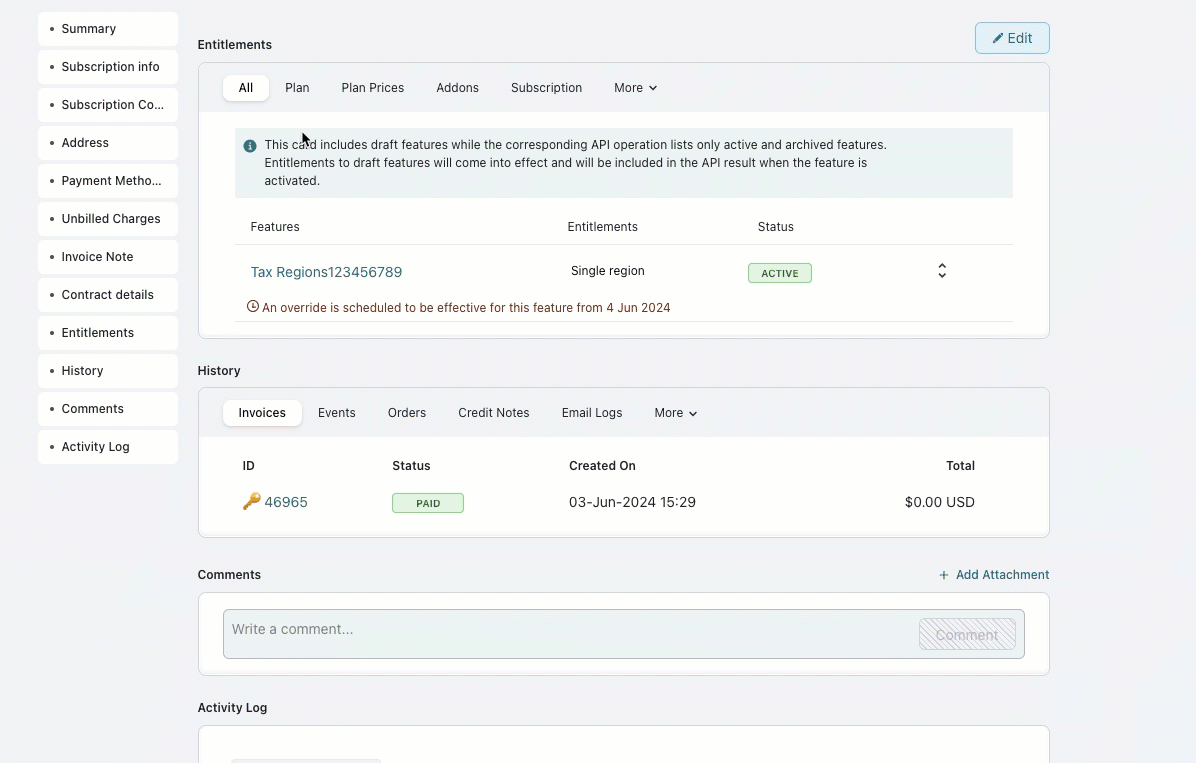Open the Subscription tab in Entitlements

pos(546,88)
